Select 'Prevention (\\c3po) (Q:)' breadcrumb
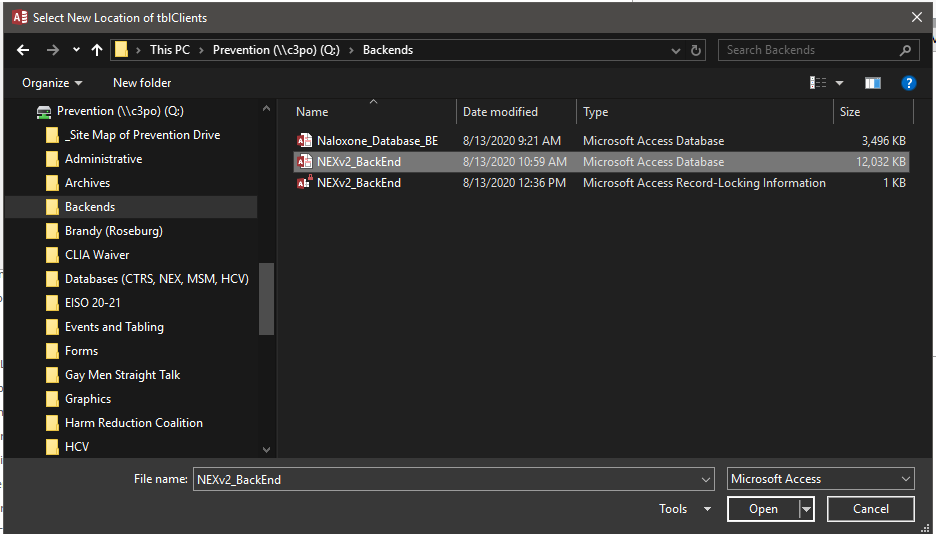 tap(276, 50)
